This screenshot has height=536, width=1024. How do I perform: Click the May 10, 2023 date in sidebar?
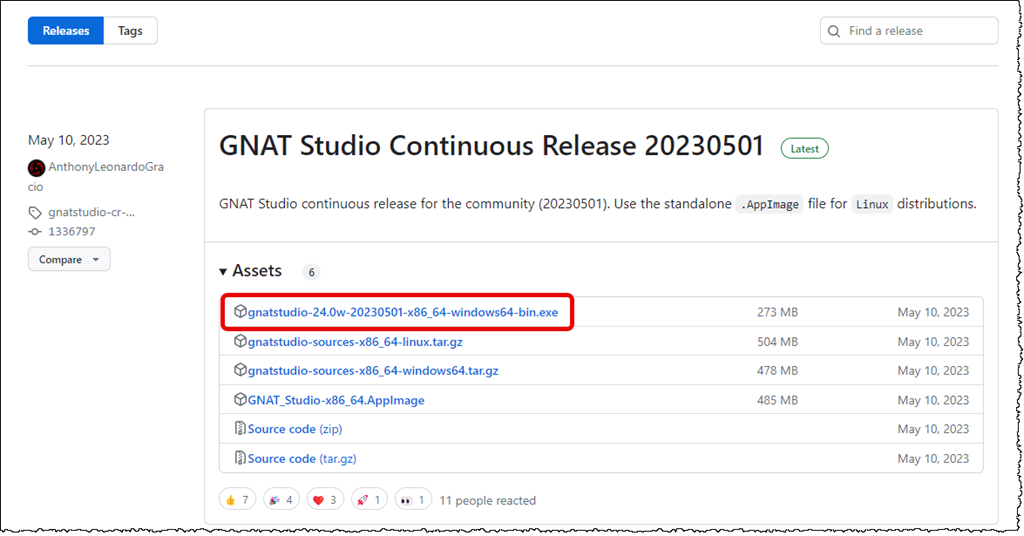click(x=69, y=140)
